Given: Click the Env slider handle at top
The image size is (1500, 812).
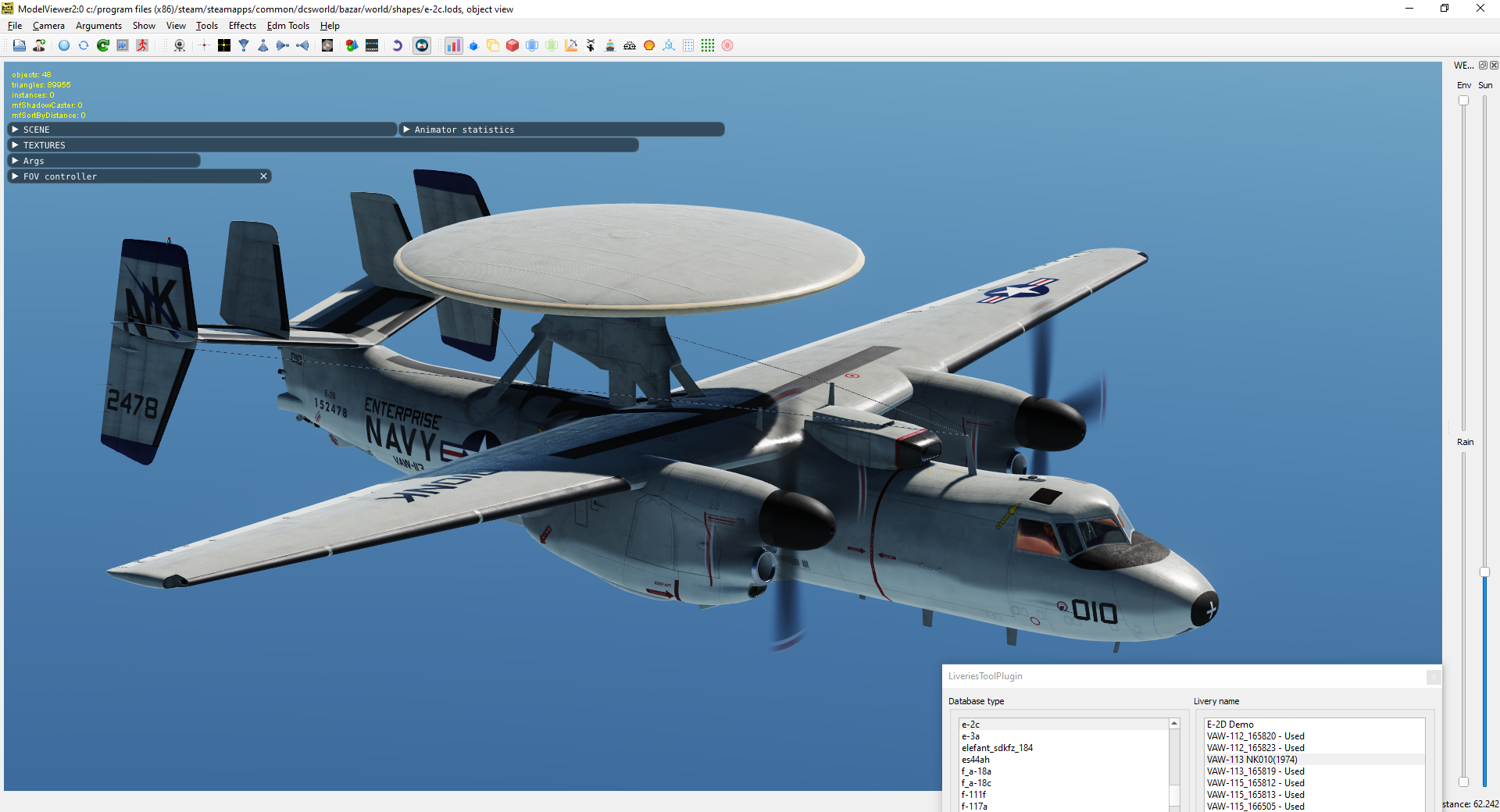Looking at the screenshot, I should 1464,100.
